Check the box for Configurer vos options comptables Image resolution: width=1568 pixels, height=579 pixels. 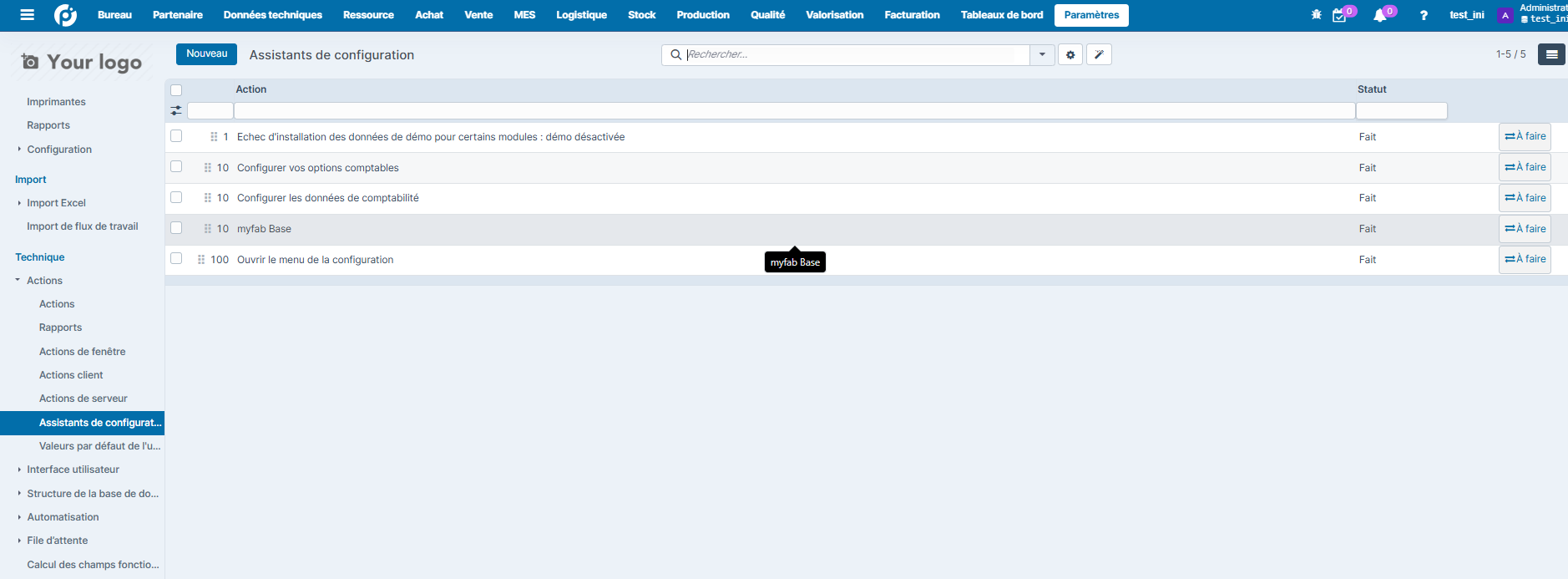176,167
